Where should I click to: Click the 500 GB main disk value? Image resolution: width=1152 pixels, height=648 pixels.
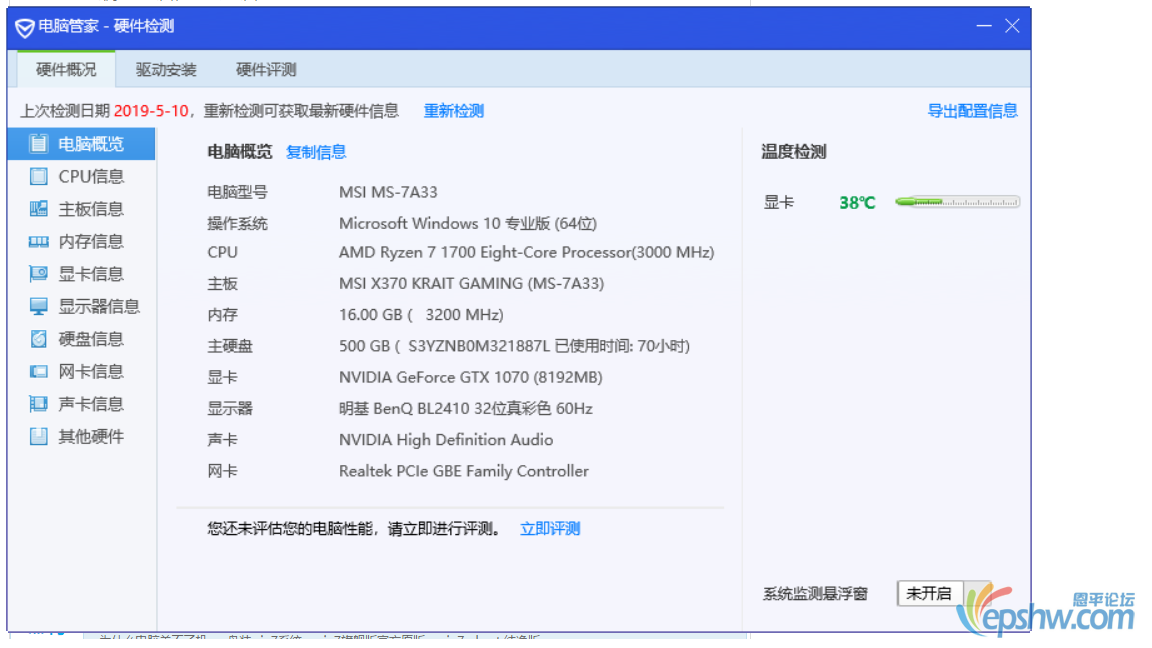point(514,346)
